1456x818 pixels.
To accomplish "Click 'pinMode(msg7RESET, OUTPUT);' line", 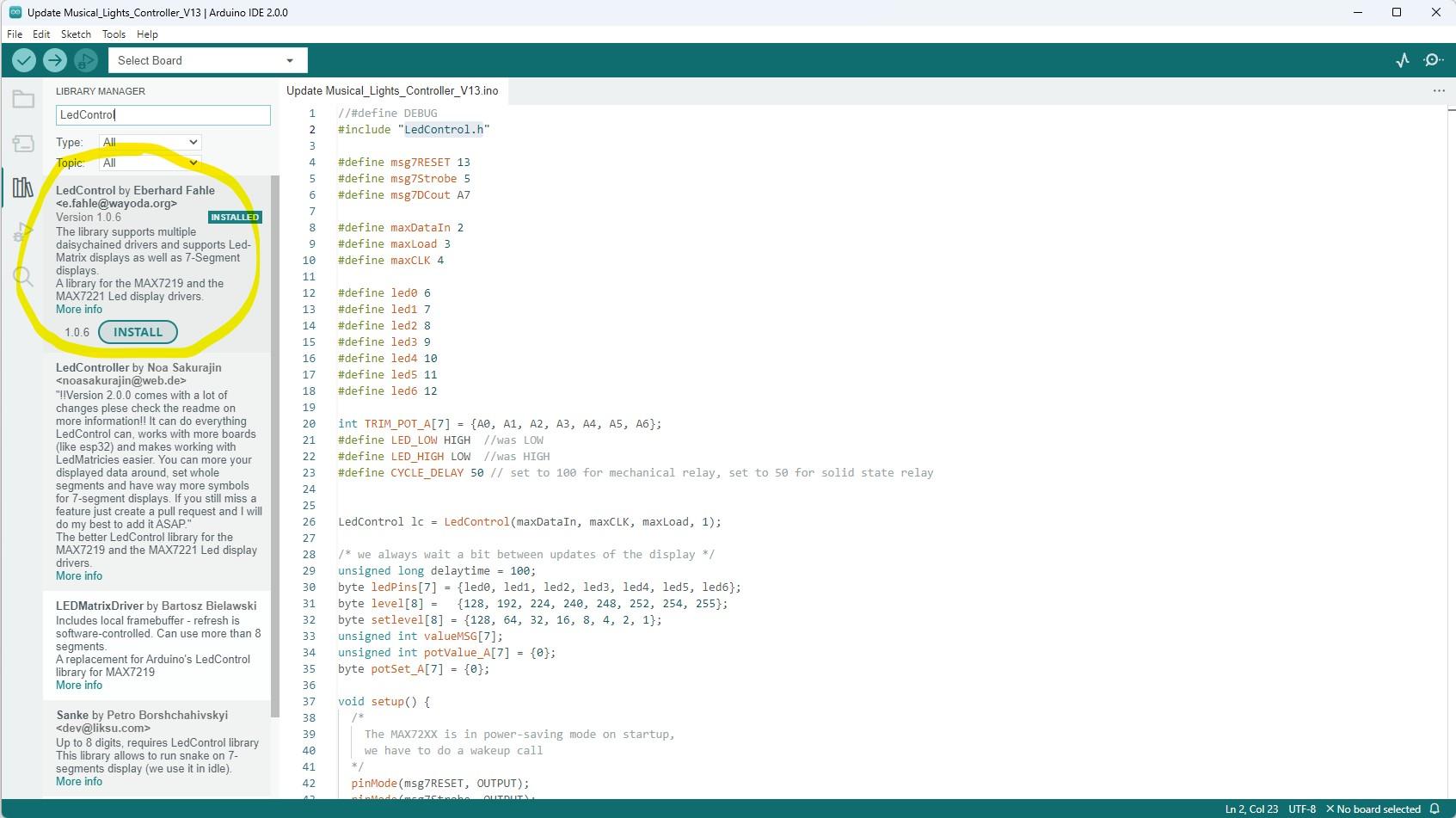I will (440, 784).
